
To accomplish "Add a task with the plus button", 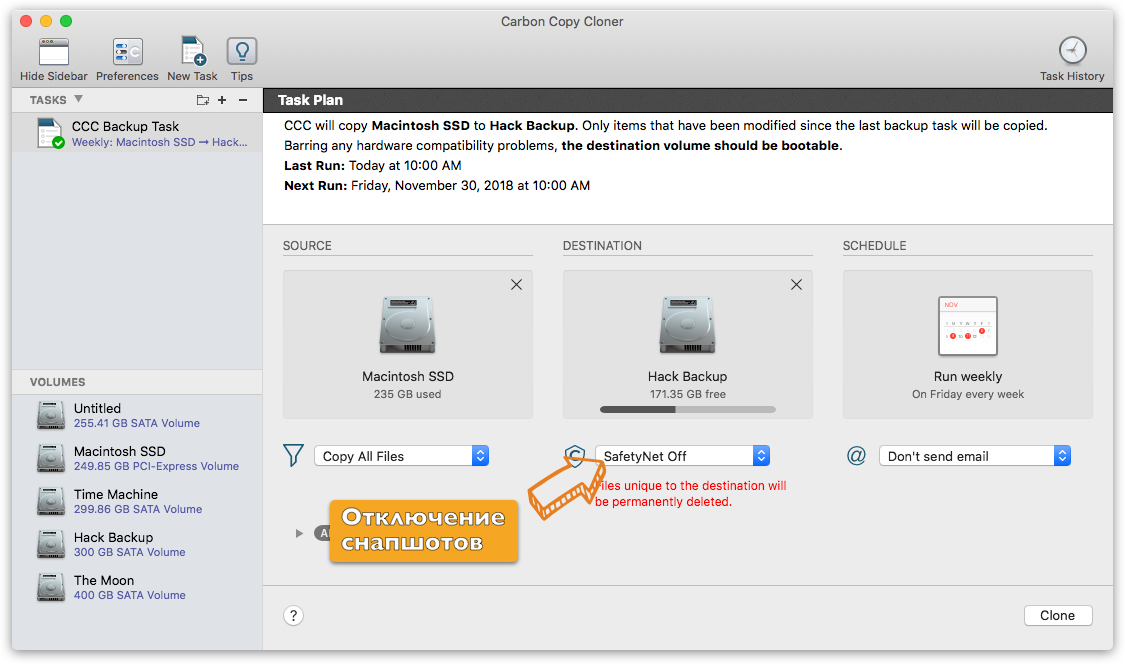I will point(222,100).
